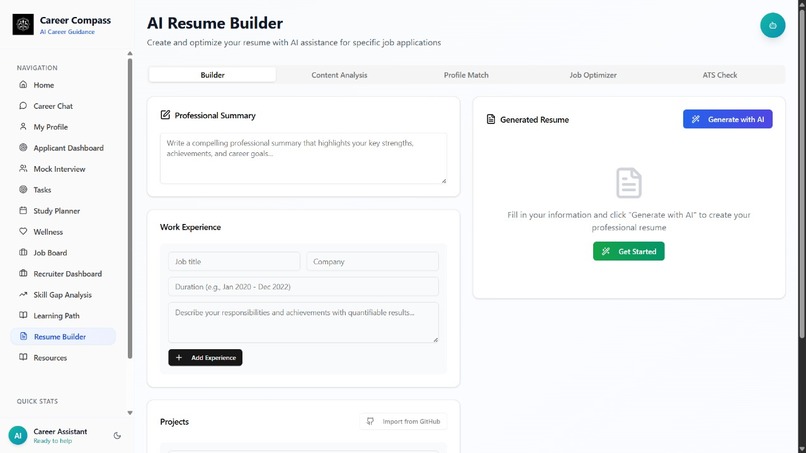The height and width of the screenshot is (453, 806).
Task: Open Wellness heart icon
Action: coord(23,231)
